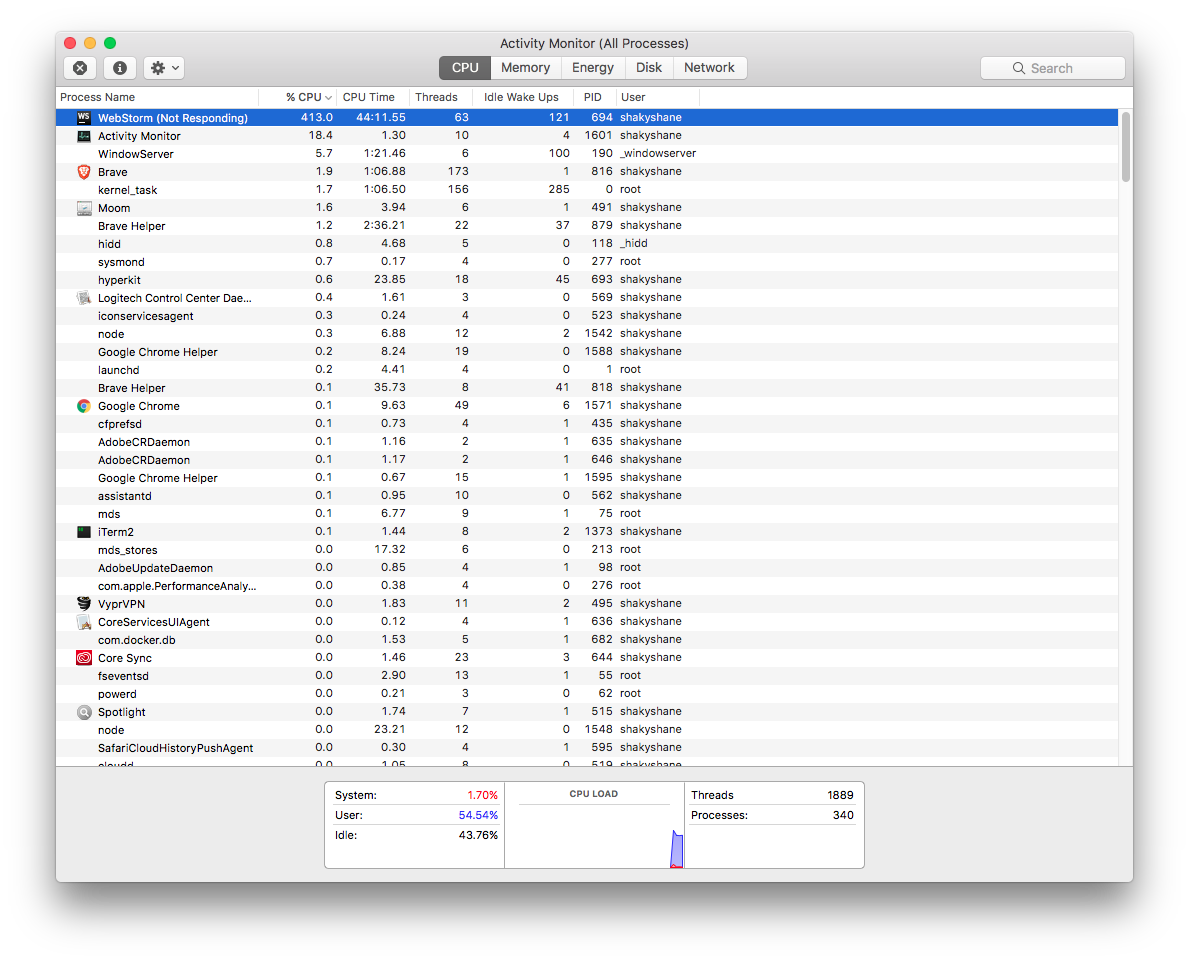Select the mds process row
1189x962 pixels.
click(587, 514)
